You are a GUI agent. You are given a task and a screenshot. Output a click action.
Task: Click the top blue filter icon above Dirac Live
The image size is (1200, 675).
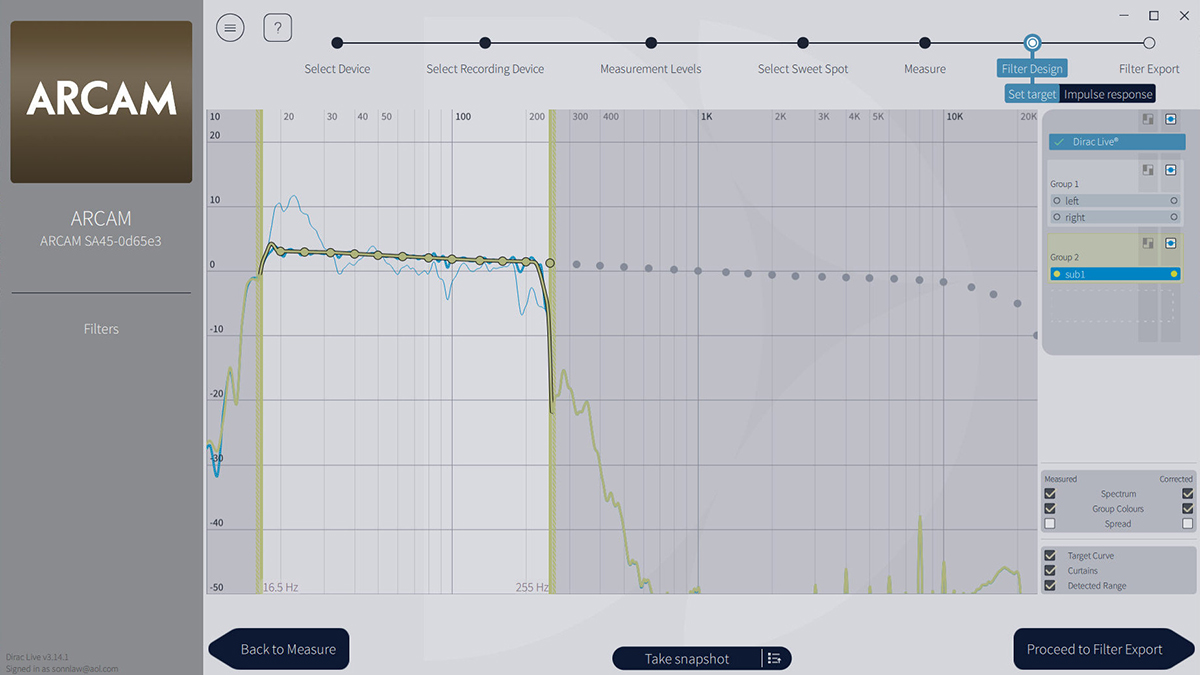(1170, 119)
